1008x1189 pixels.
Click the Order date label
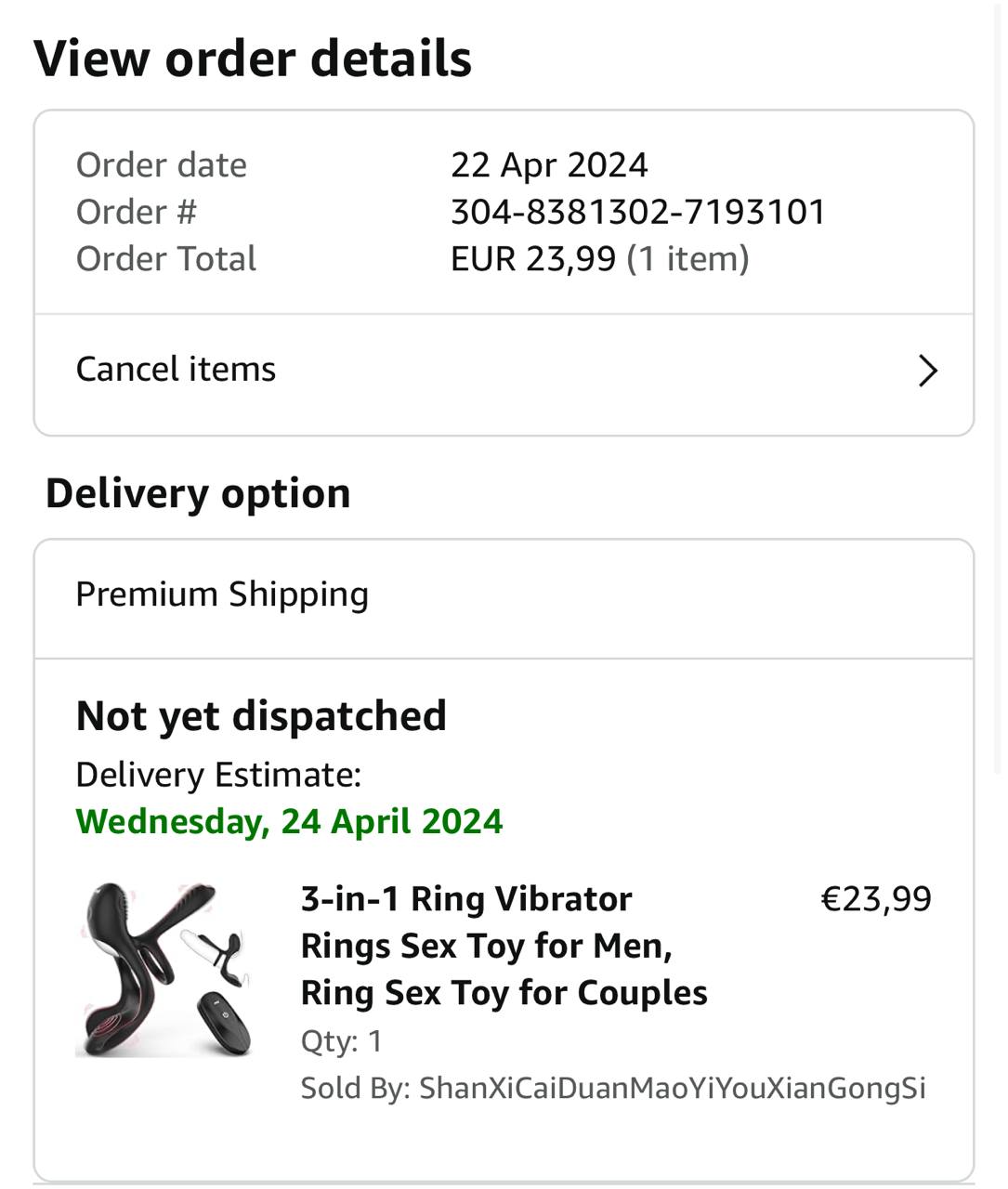(162, 165)
